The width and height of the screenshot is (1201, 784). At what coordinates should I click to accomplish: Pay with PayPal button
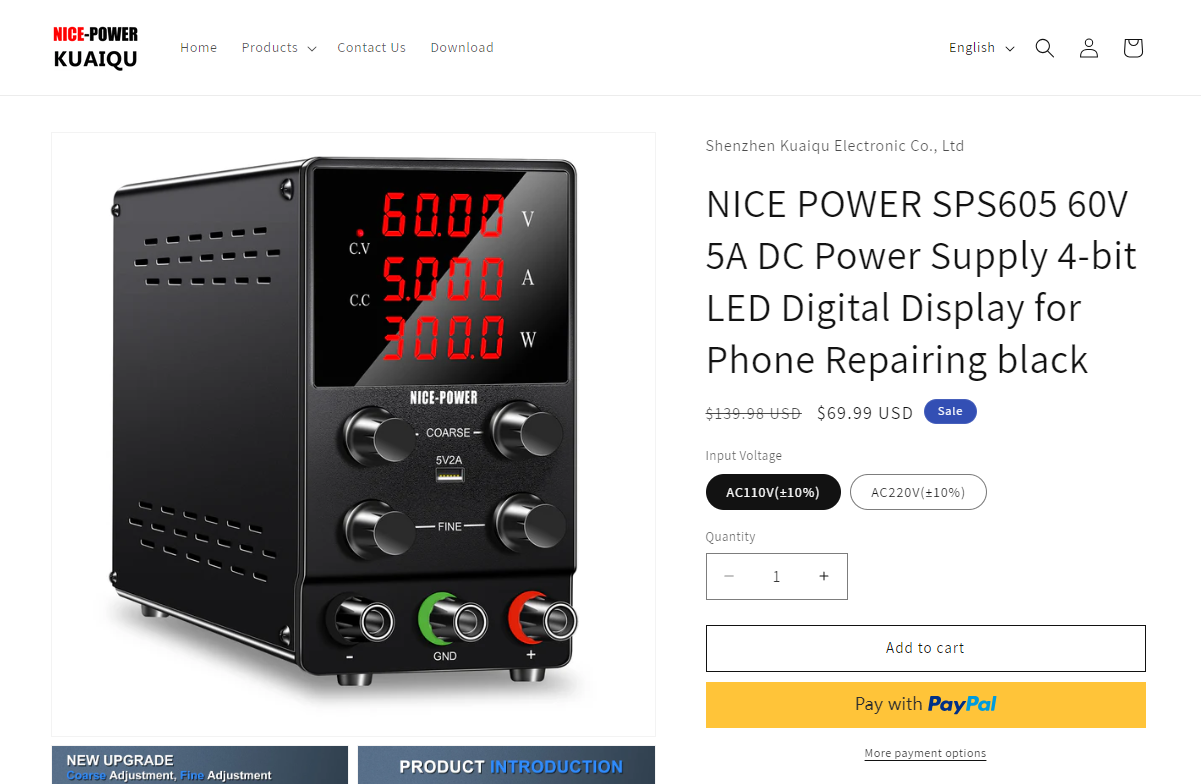pyautogui.click(x=926, y=704)
